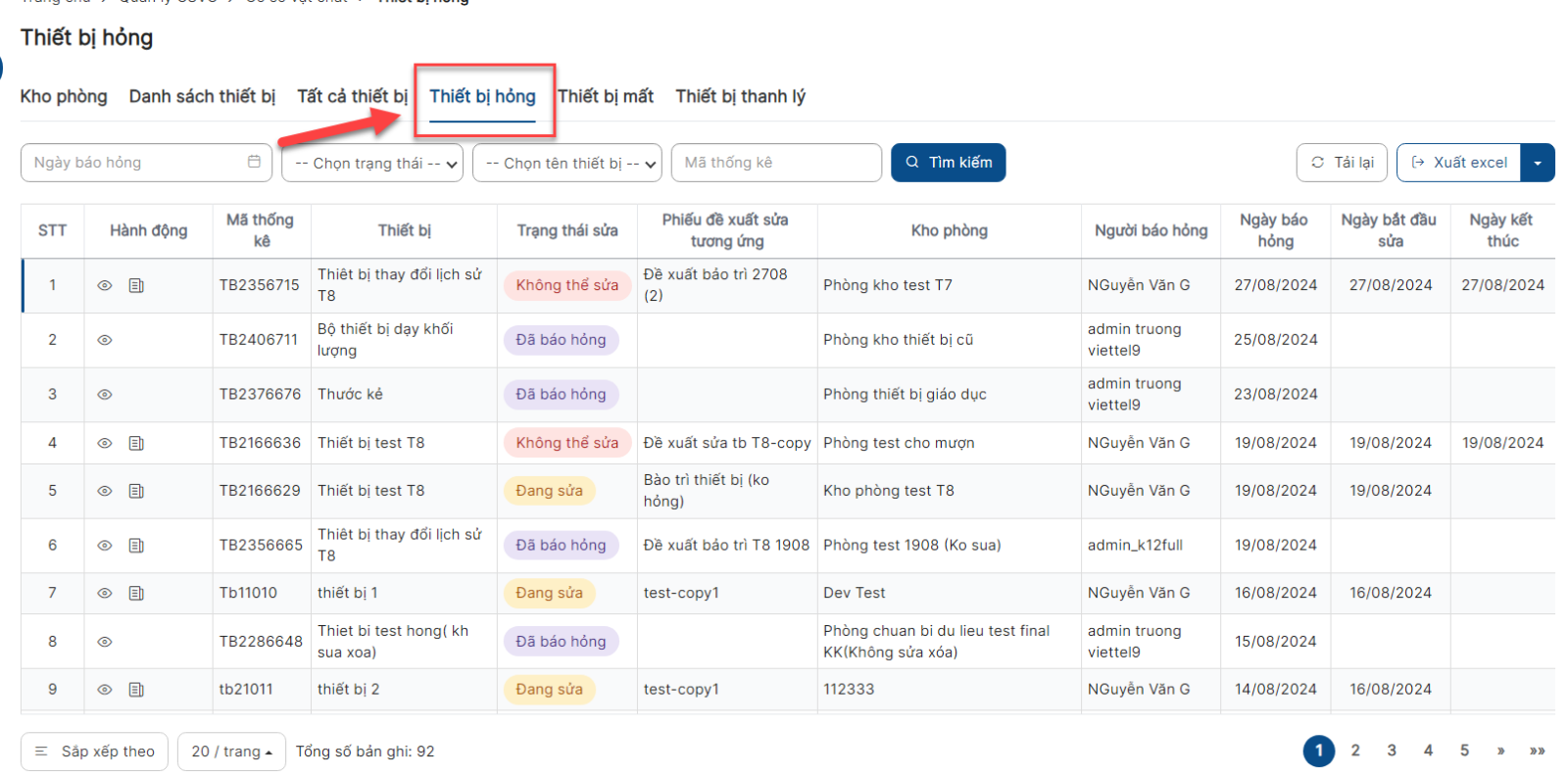Image resolution: width=1568 pixels, height=776 pixels.
Task: Open the document icon in row 1
Action: (136, 286)
